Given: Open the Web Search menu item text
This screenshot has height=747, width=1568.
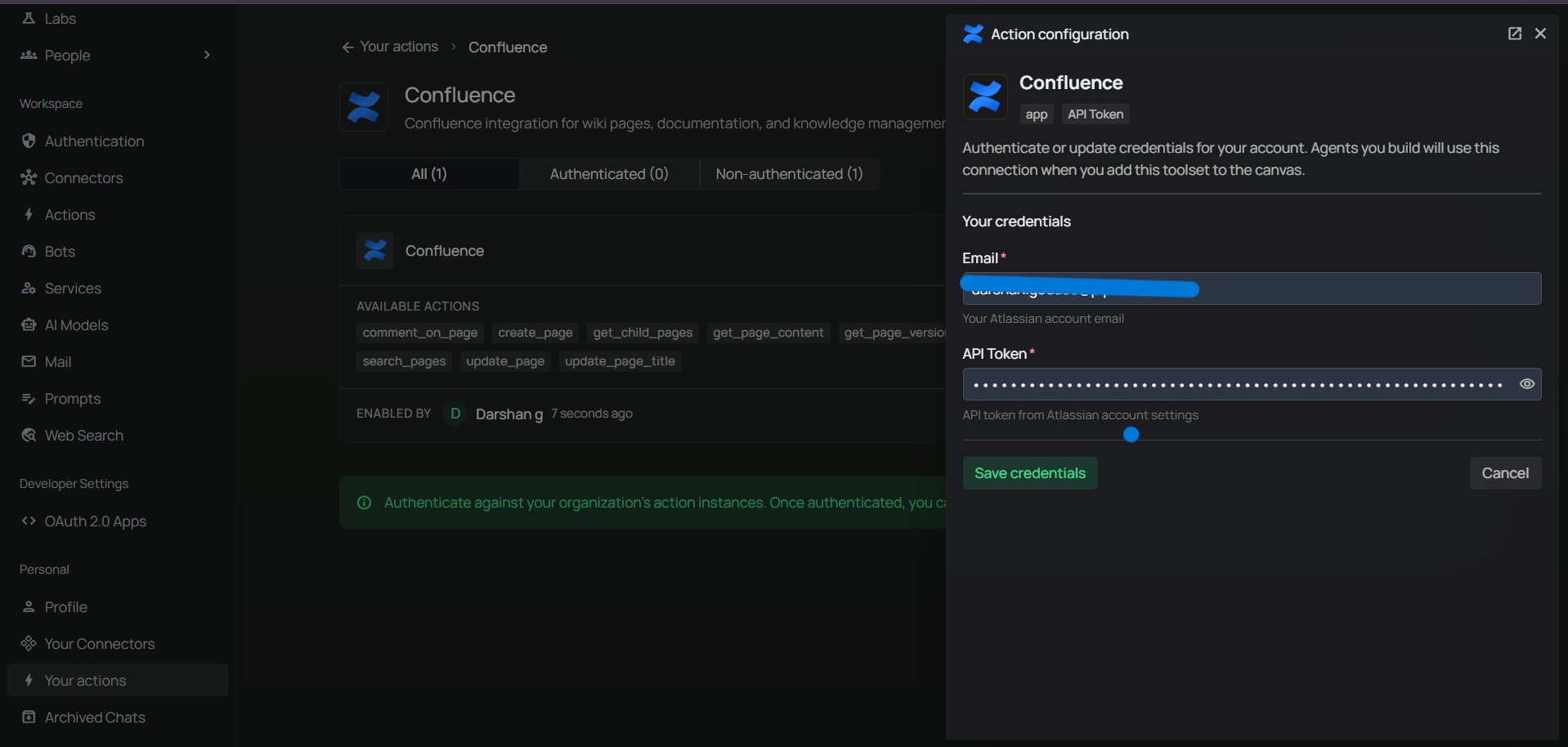Looking at the screenshot, I should pos(84,435).
